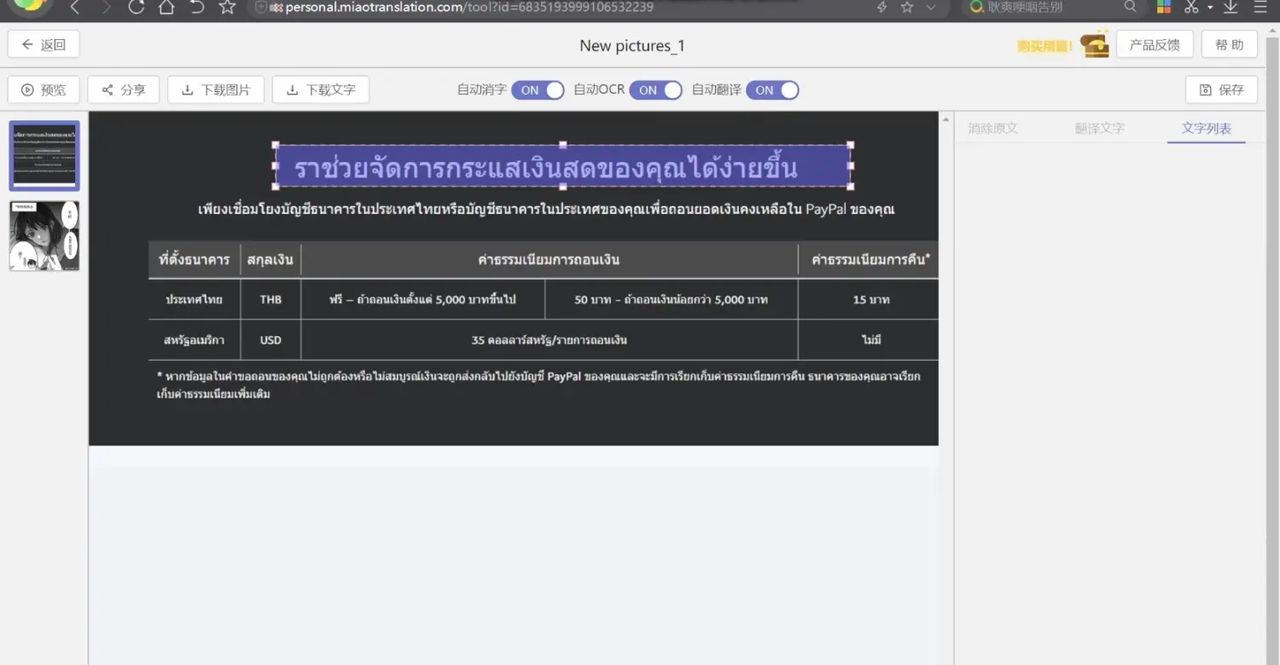Click the '15 บาท' table cell

point(870,299)
